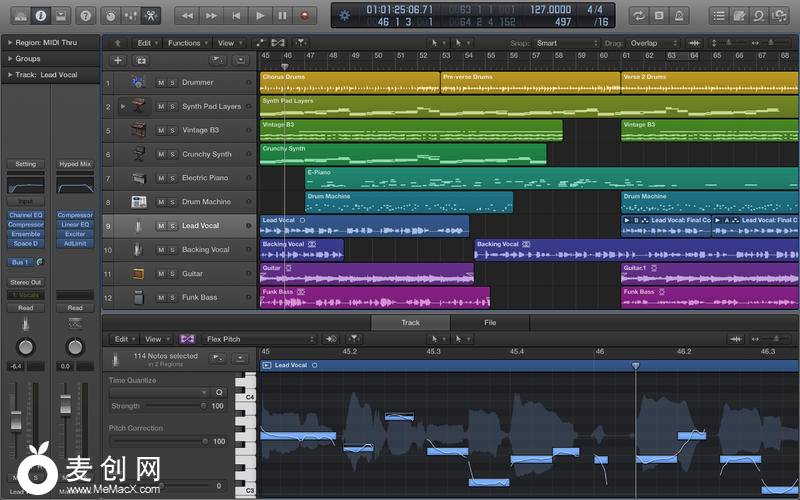The width and height of the screenshot is (800, 500).
Task: Open the Functions menu in tracks area
Action: click(187, 44)
